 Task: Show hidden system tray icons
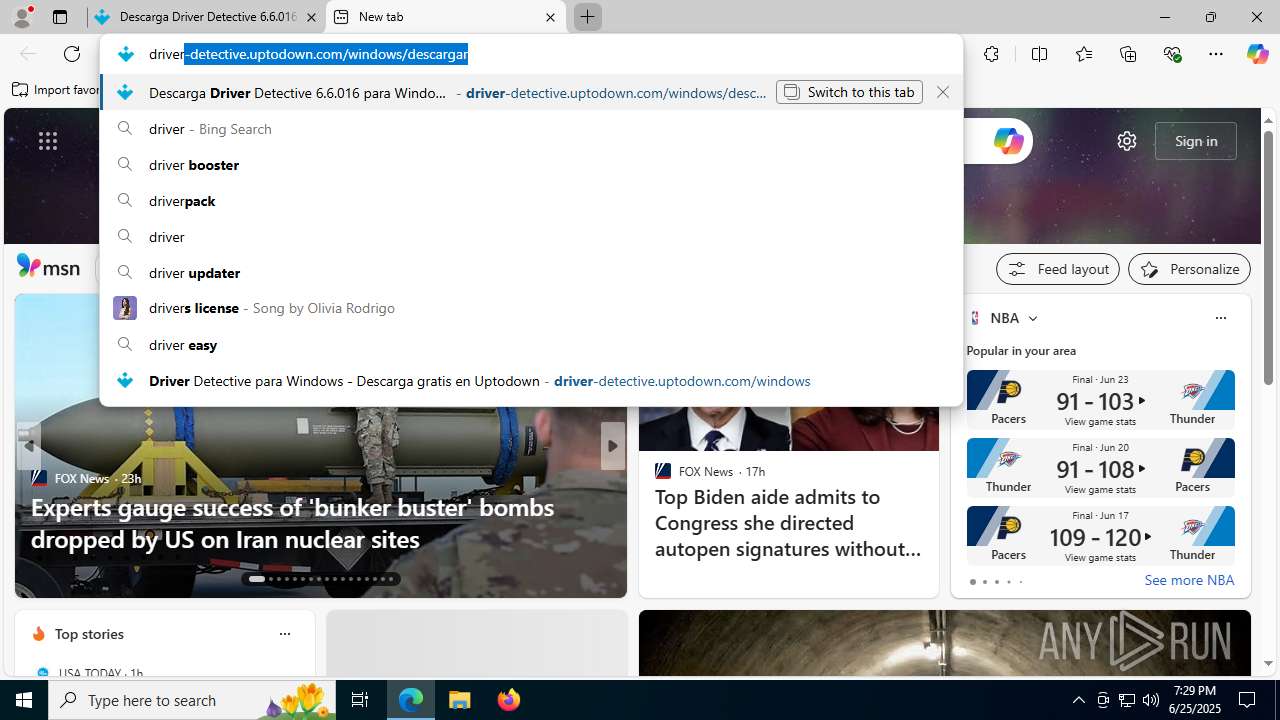pos(1078,700)
